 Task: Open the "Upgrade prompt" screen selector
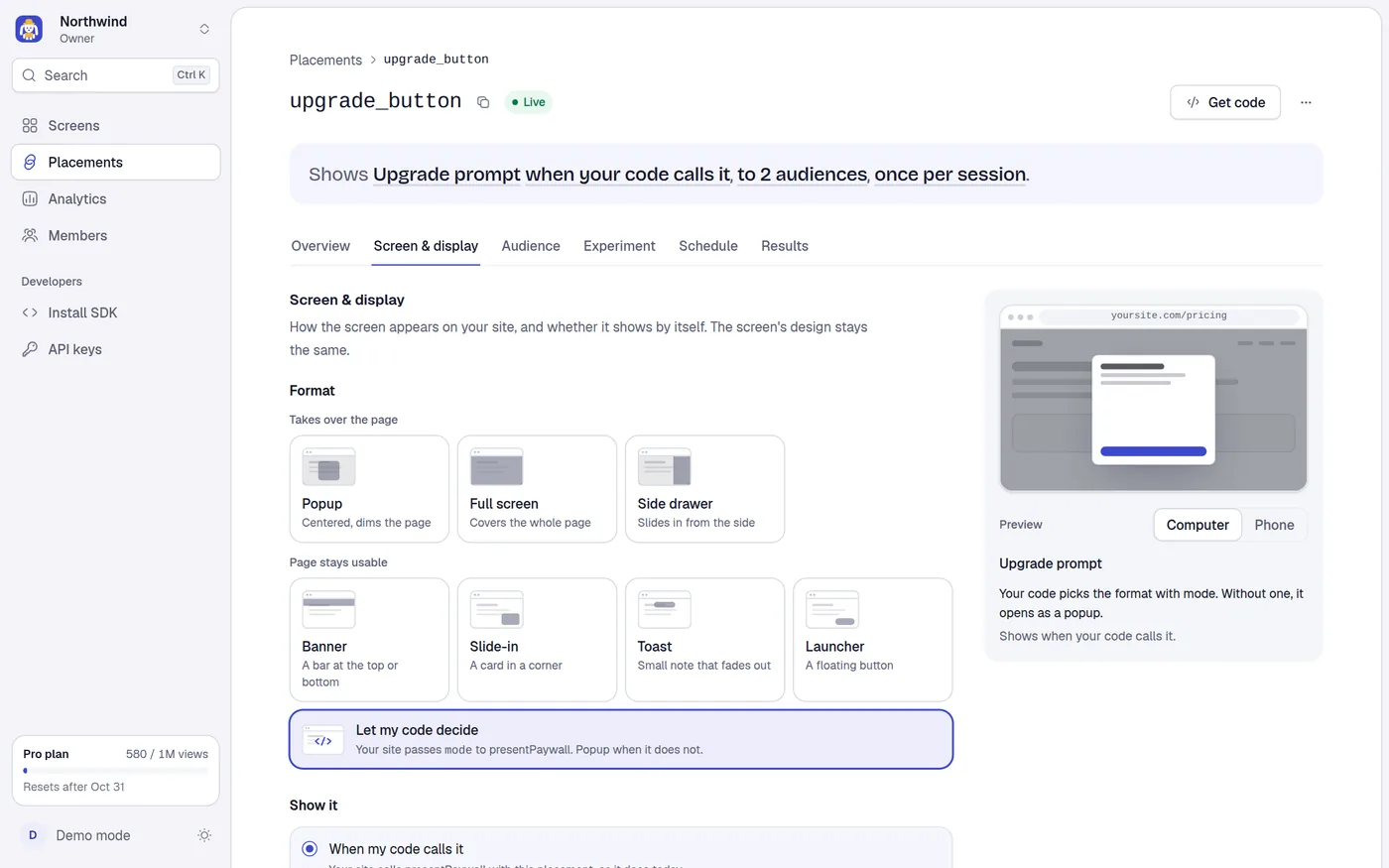click(446, 175)
